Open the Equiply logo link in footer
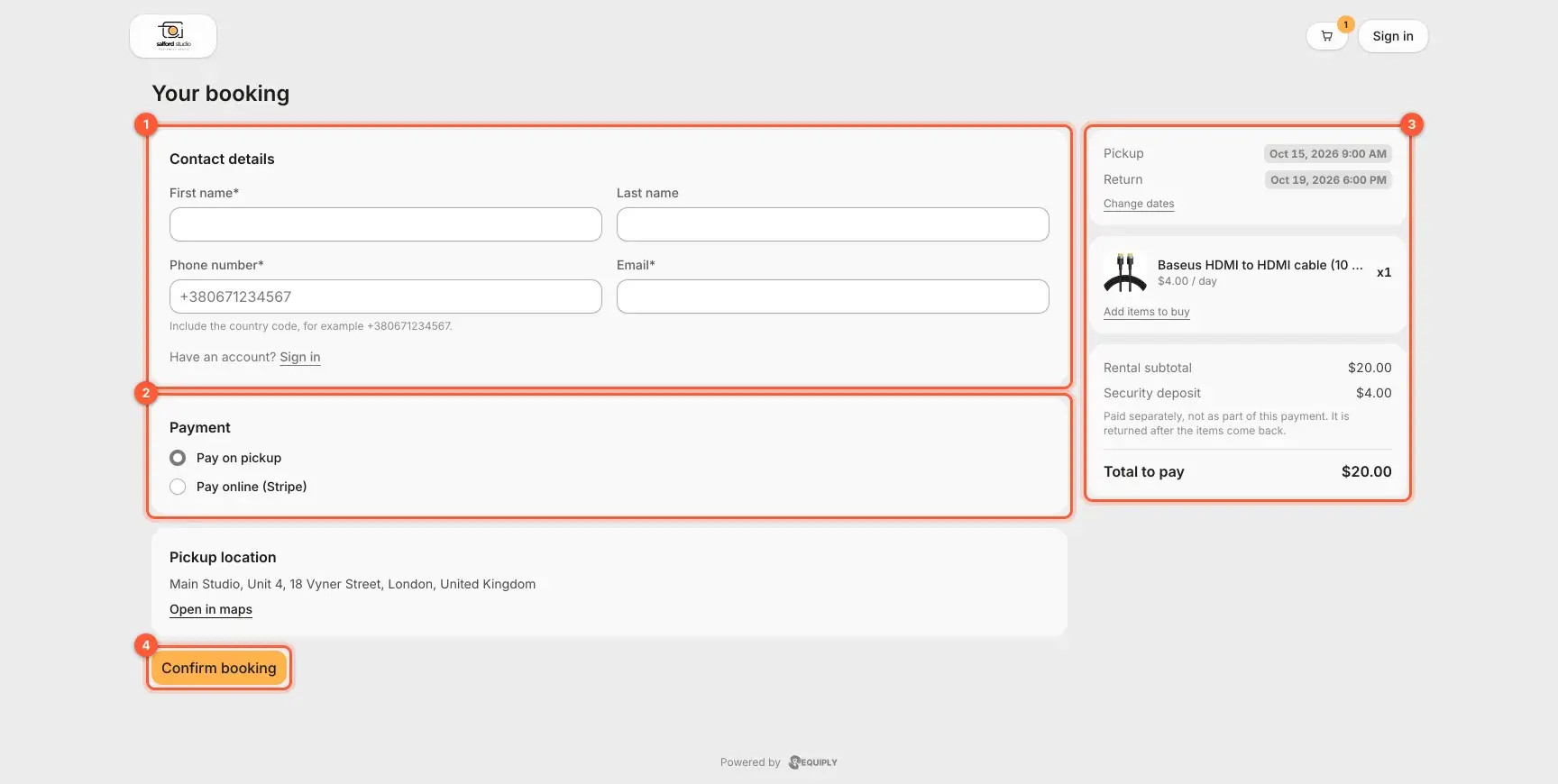Screen dimensions: 1558x784 (x=813, y=762)
